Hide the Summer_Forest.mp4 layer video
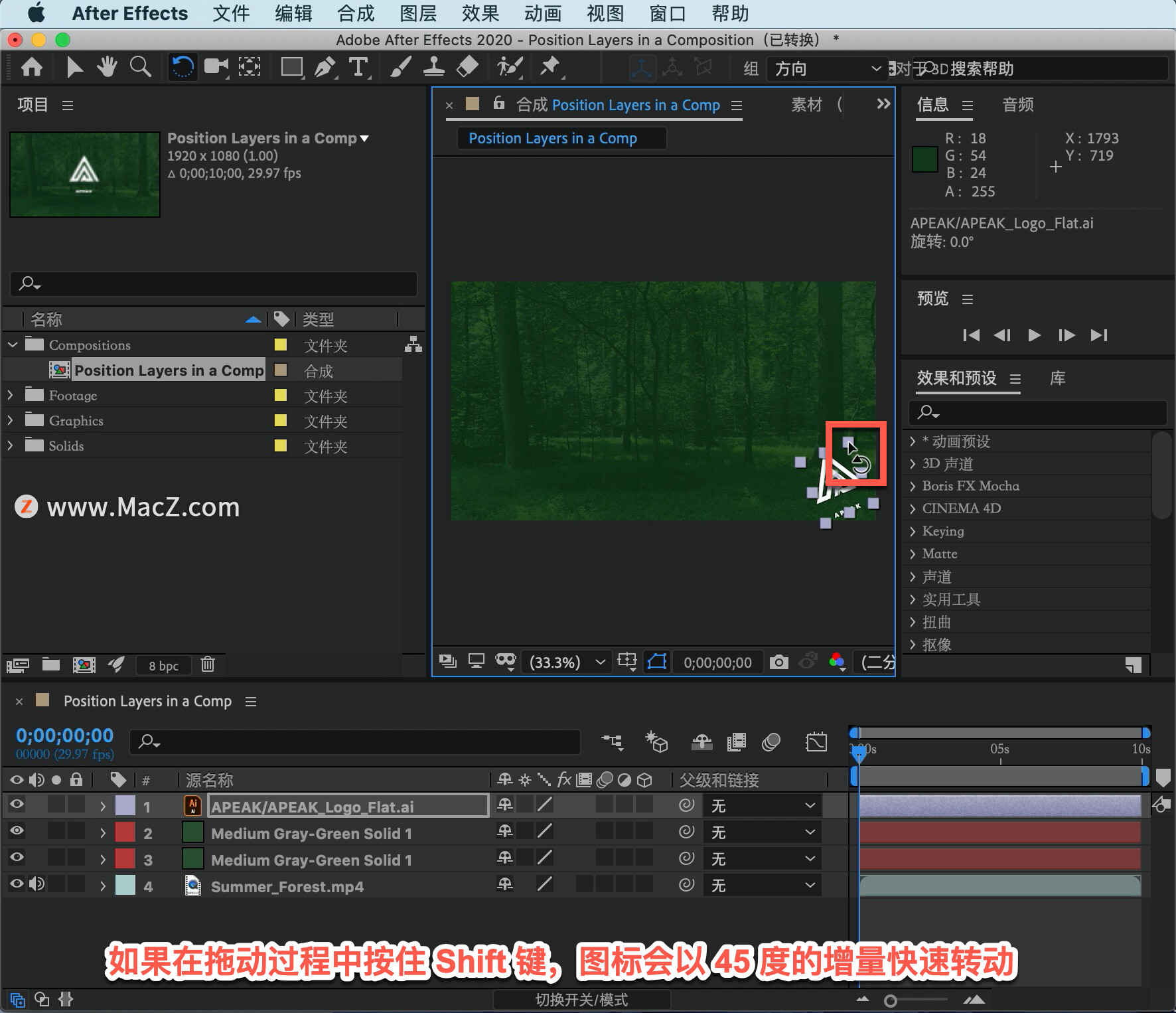Viewport: 1176px width, 1013px height. [x=17, y=884]
